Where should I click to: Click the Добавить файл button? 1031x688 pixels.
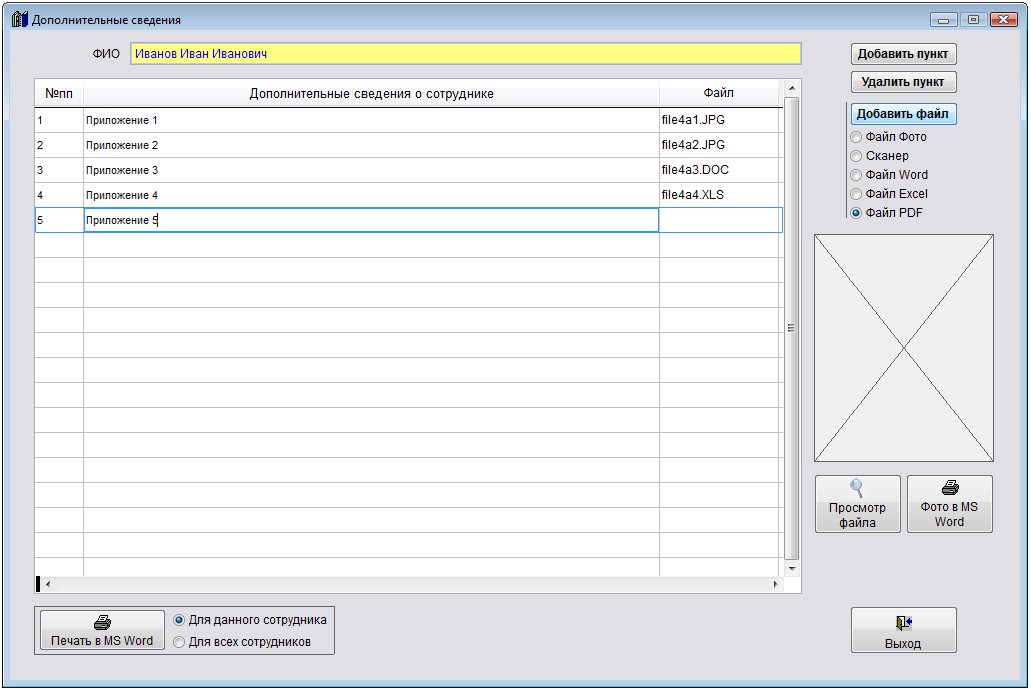point(903,114)
